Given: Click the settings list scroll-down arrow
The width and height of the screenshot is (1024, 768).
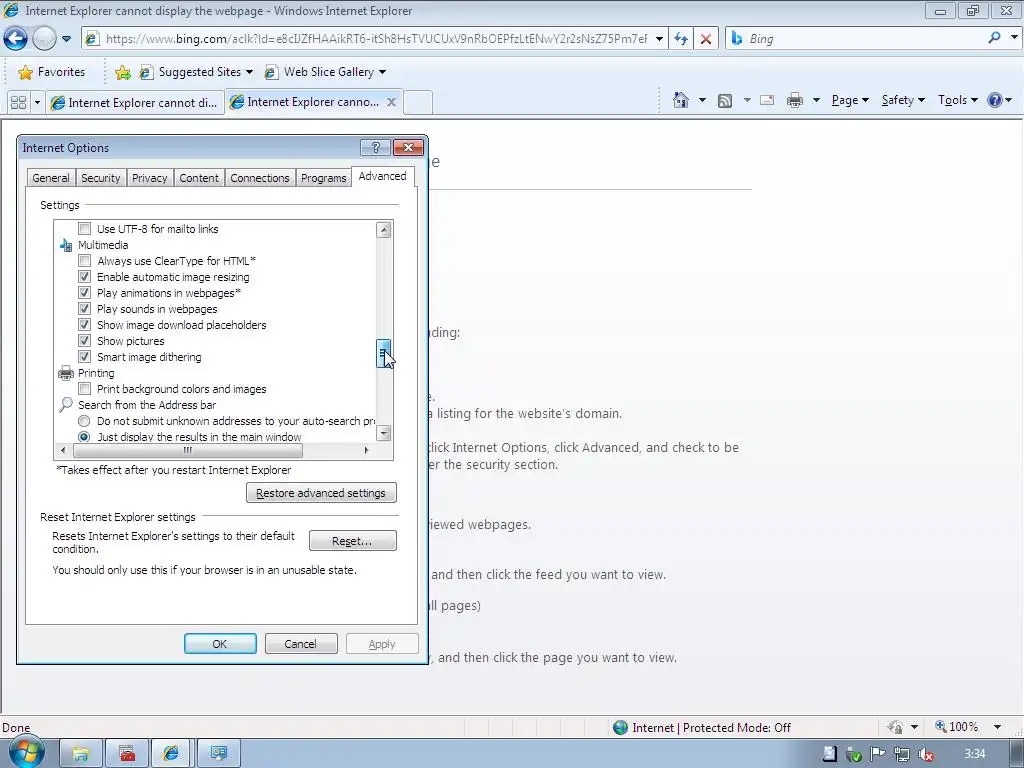Looking at the screenshot, I should [384, 433].
